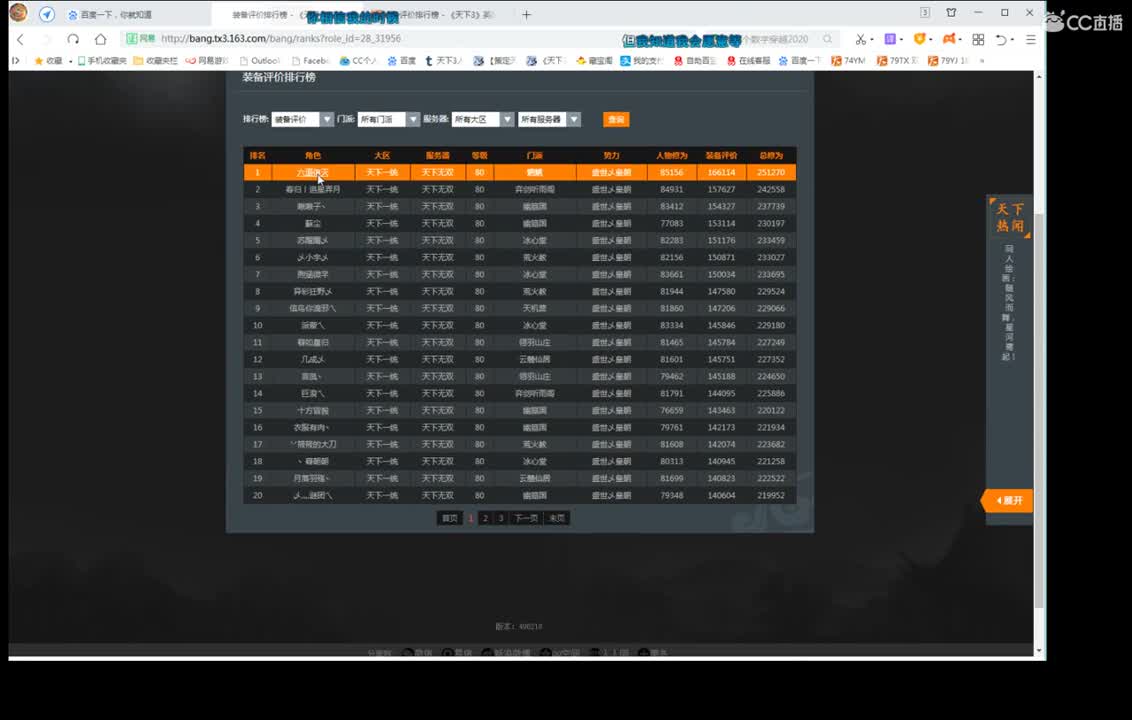Open the 天下热闹 side banner
The width and height of the screenshot is (1132, 720).
[x=1009, y=217]
